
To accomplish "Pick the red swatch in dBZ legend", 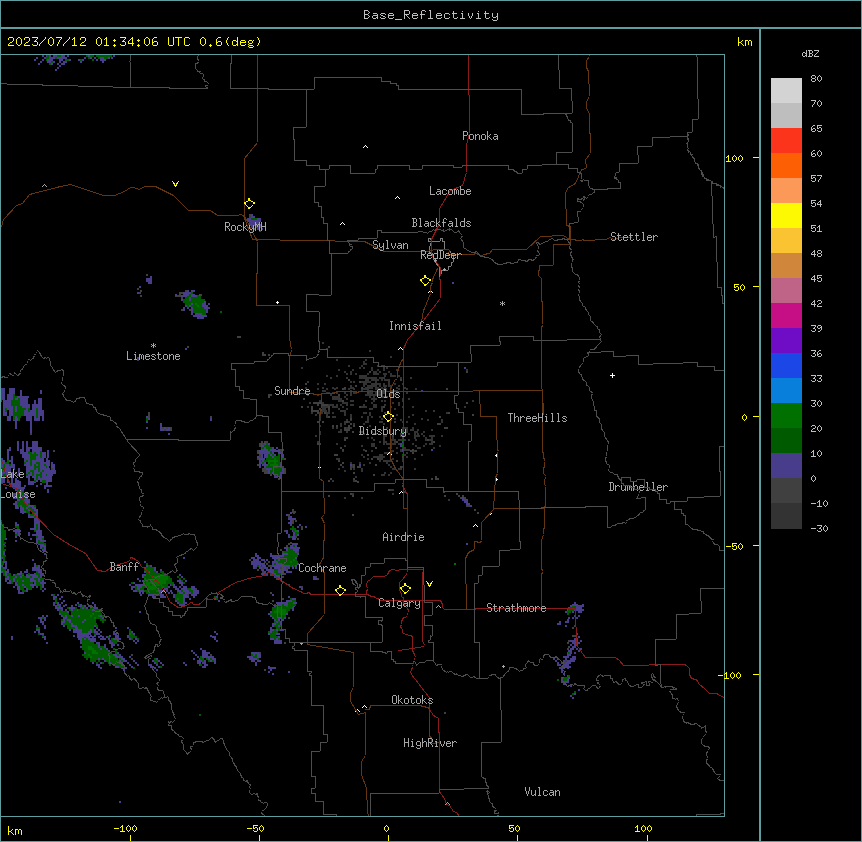I will 786,140.
